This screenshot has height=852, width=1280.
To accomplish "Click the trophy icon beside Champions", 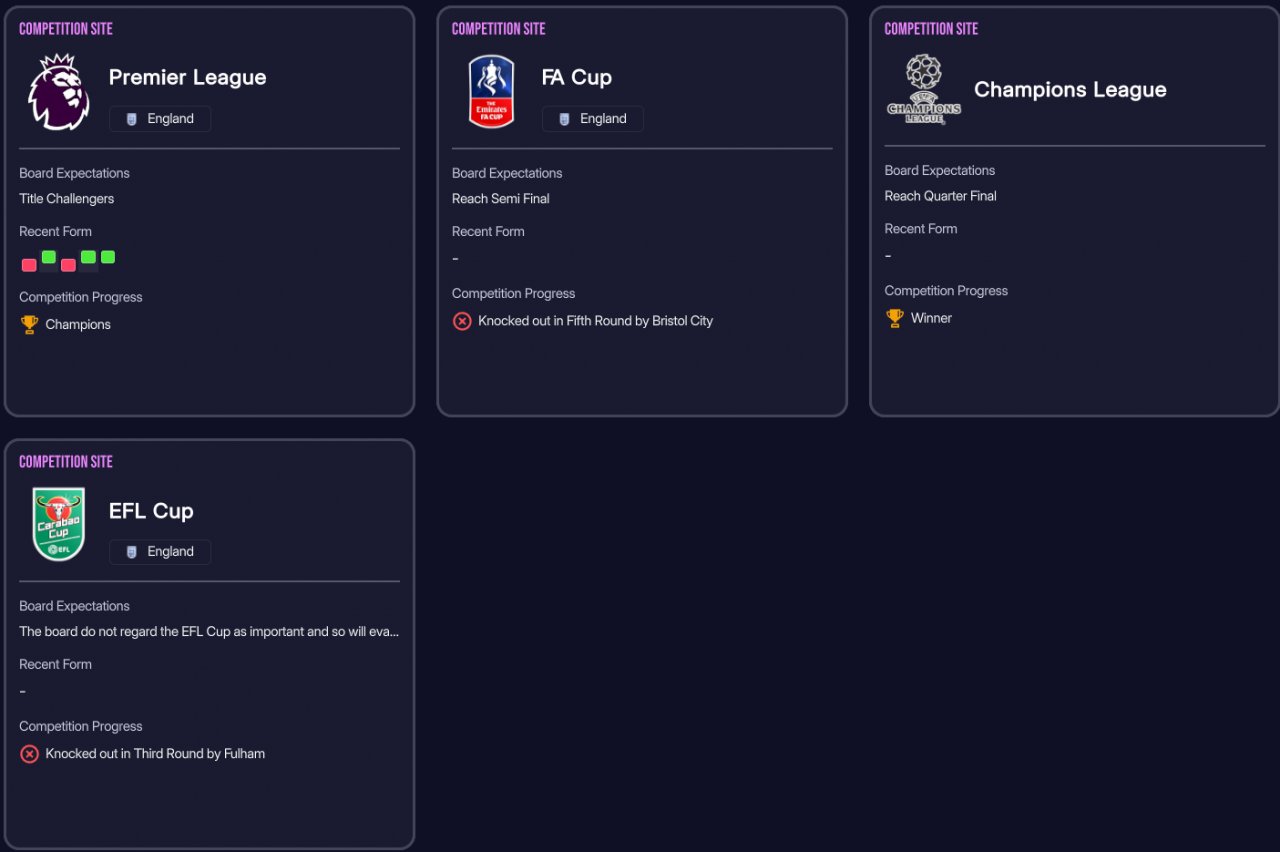I will tap(29, 324).
